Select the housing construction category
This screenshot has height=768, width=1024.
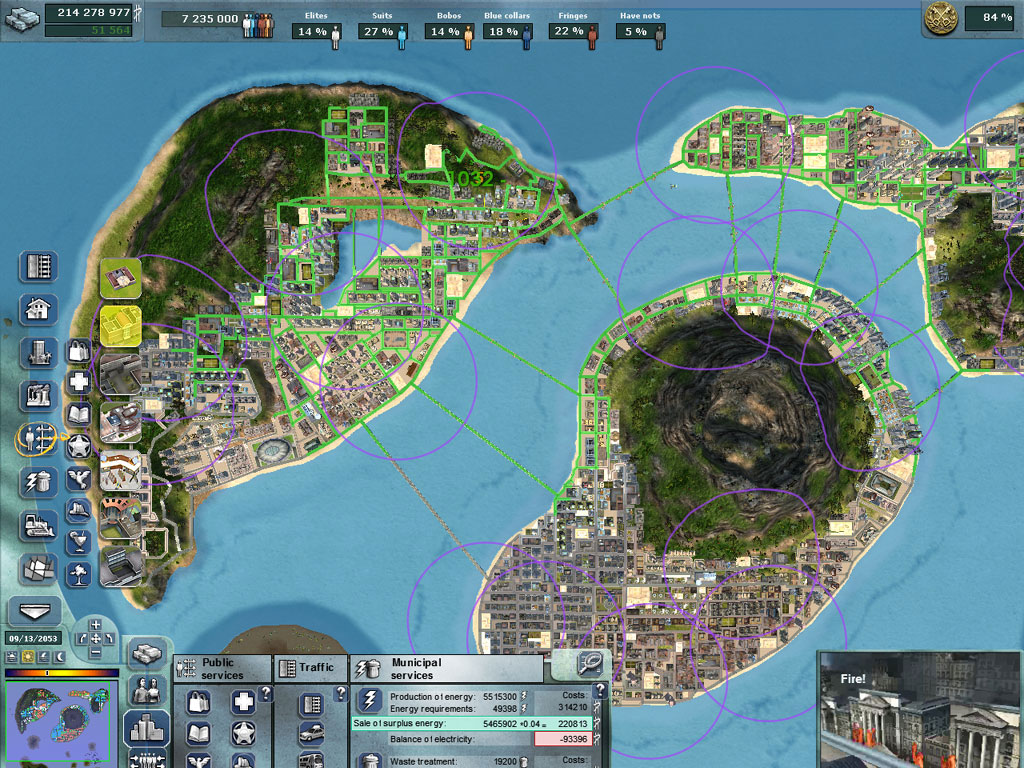pos(39,310)
